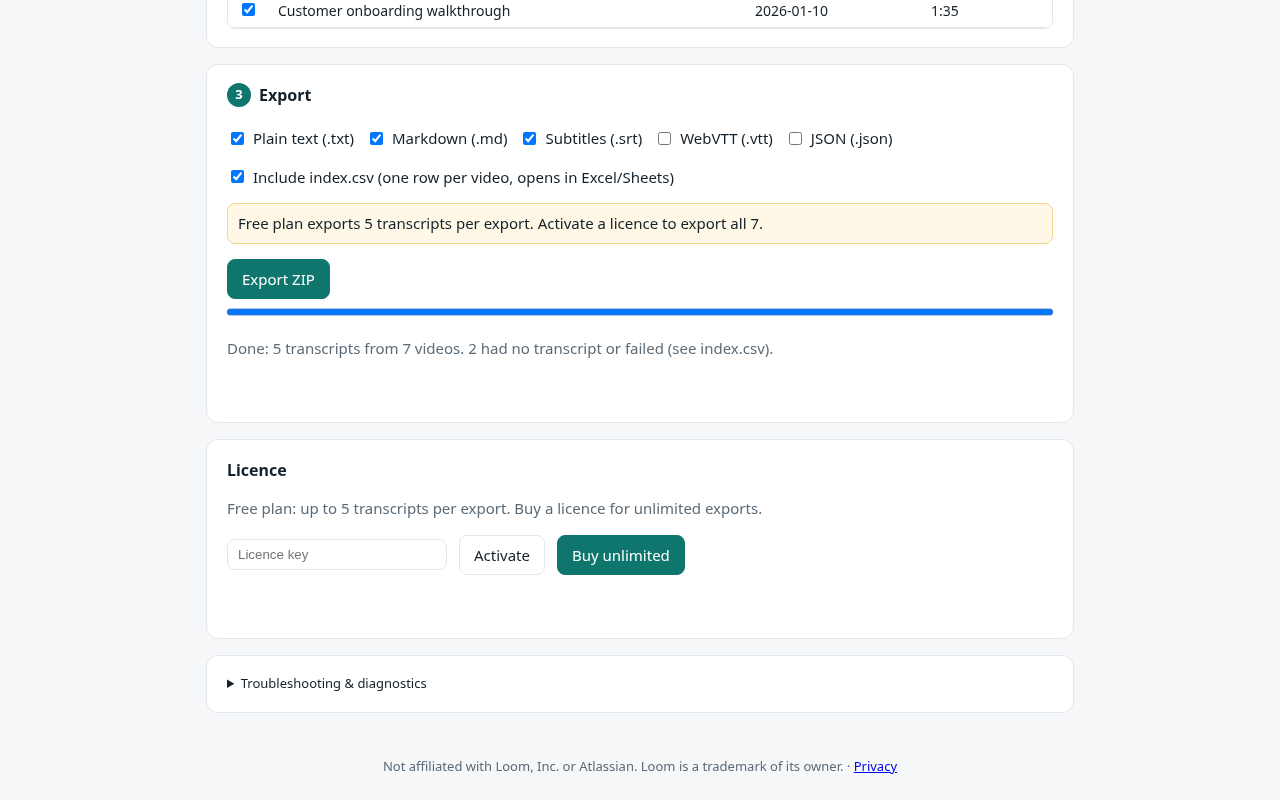The height and width of the screenshot is (800, 1280).
Task: Toggle Plain text (.txt) export format
Action: pos(237,139)
